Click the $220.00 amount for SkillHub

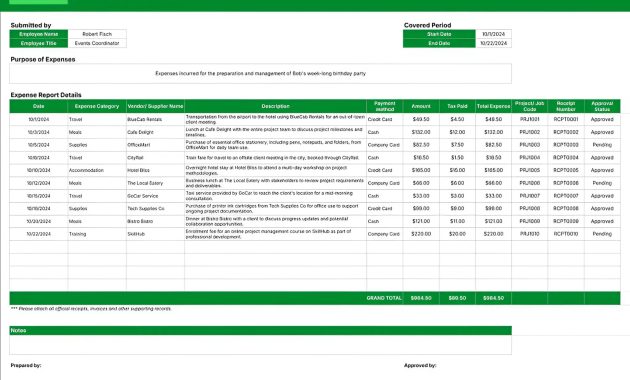[421, 234]
